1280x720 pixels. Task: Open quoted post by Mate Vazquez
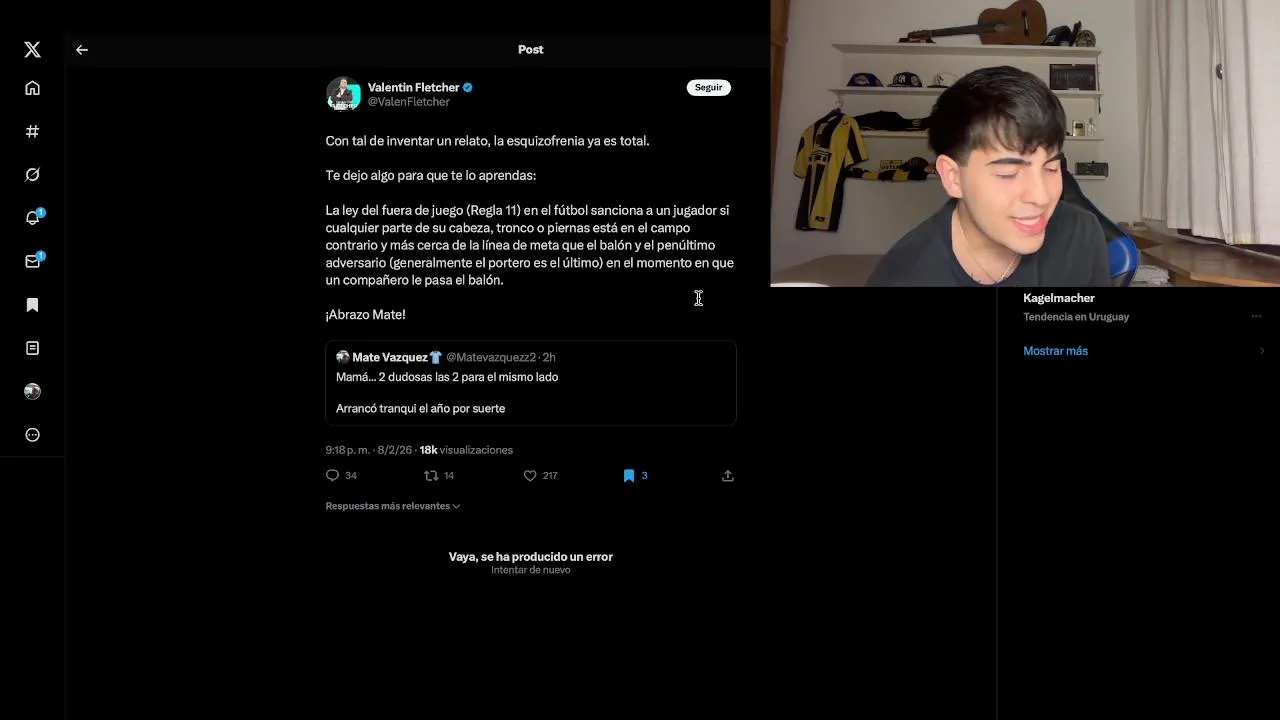[x=530, y=383]
